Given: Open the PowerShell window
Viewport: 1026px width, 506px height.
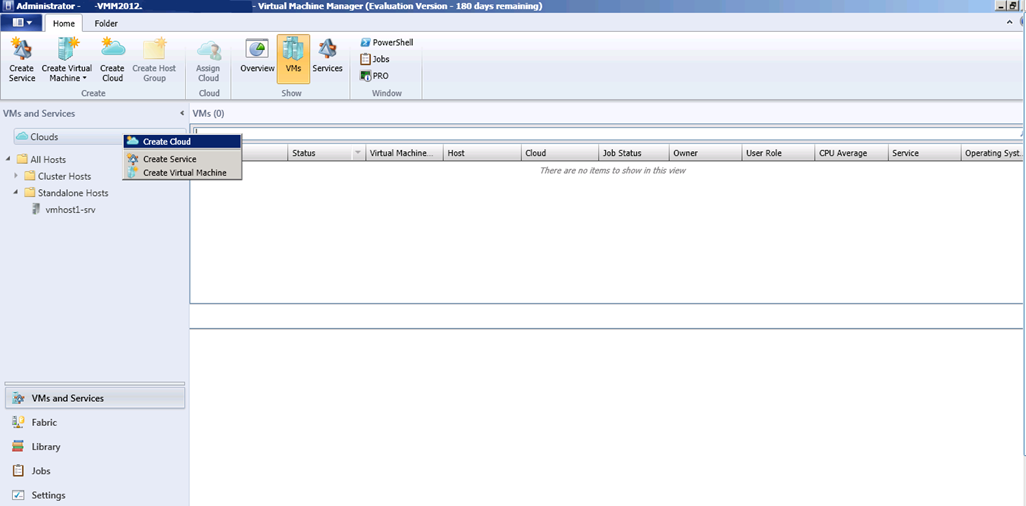Looking at the screenshot, I should (387, 43).
